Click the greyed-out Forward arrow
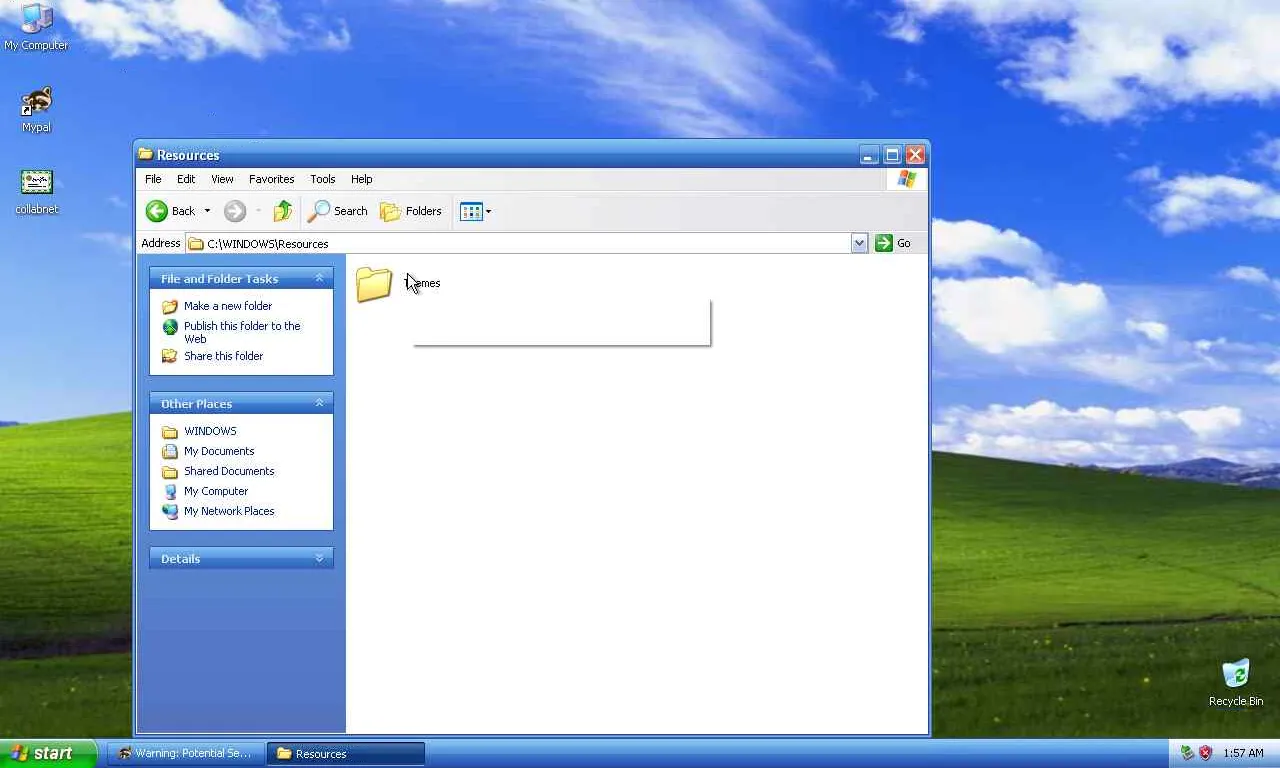Viewport: 1280px width, 768px height. (235, 211)
